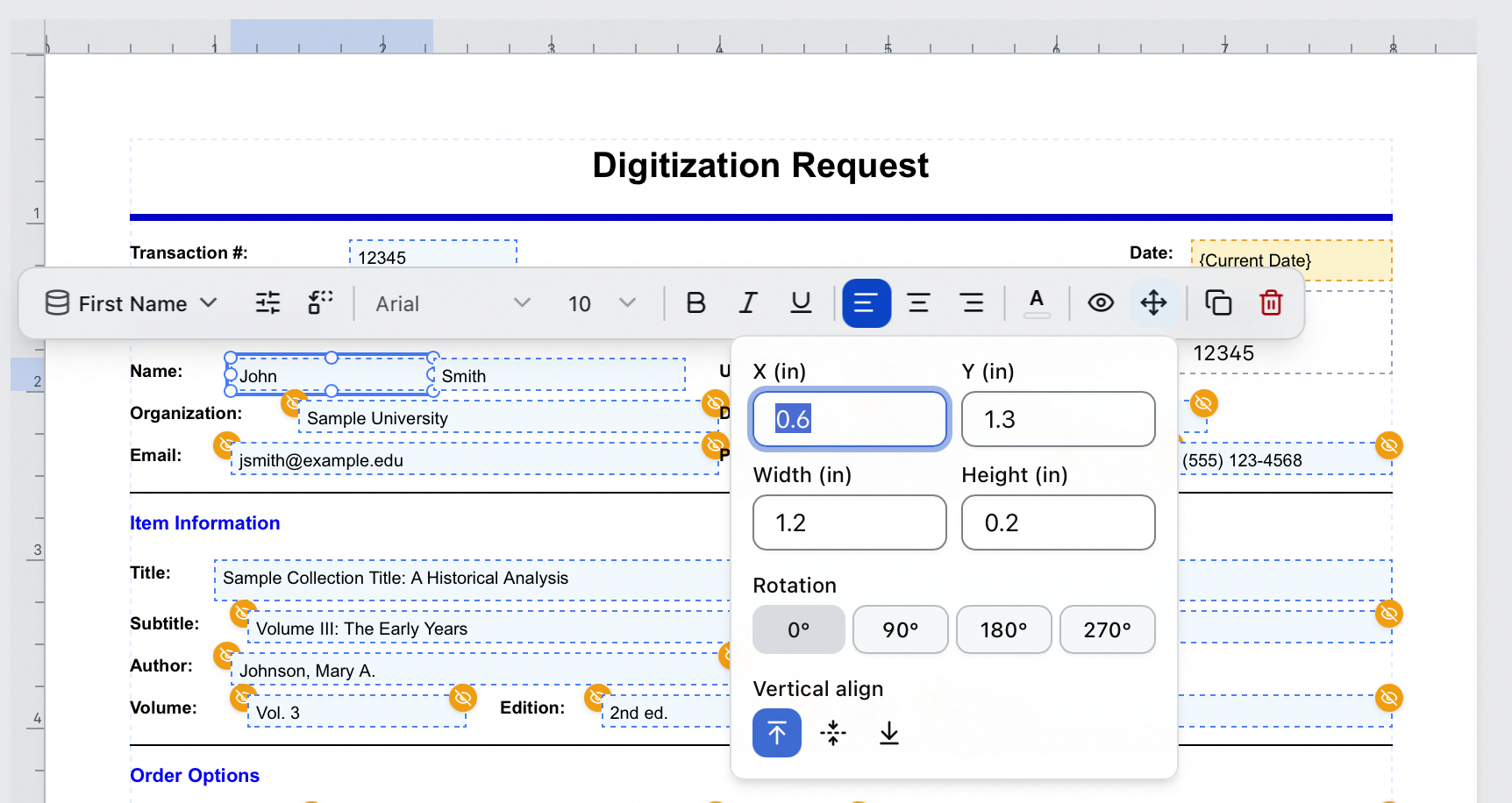Open the text color picker
The width and height of the screenshot is (1512, 803).
[x=1037, y=303]
